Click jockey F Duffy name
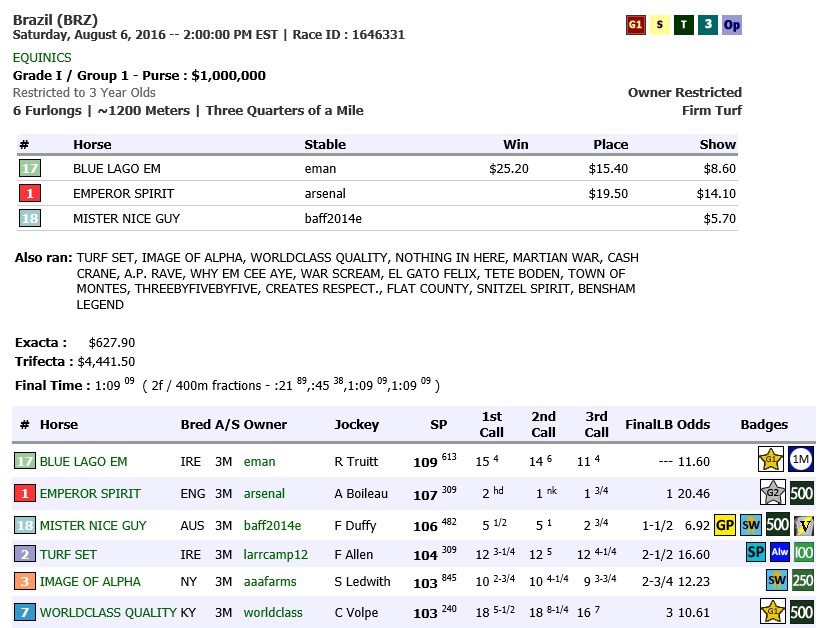 [355, 525]
